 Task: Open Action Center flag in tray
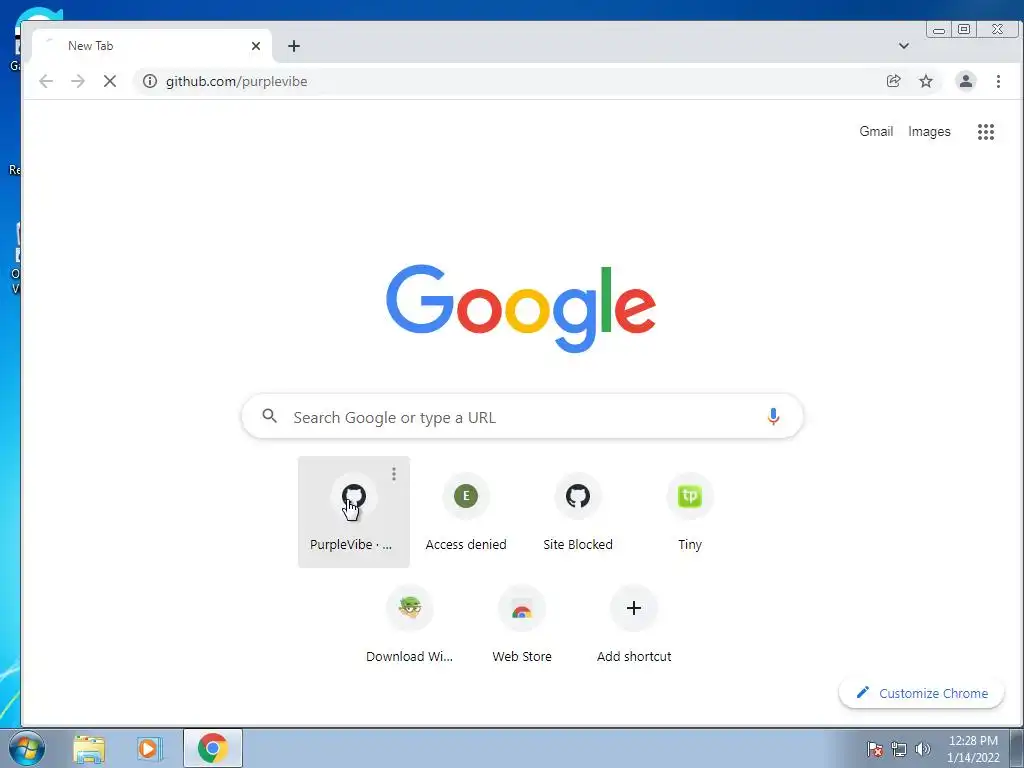[874, 749]
